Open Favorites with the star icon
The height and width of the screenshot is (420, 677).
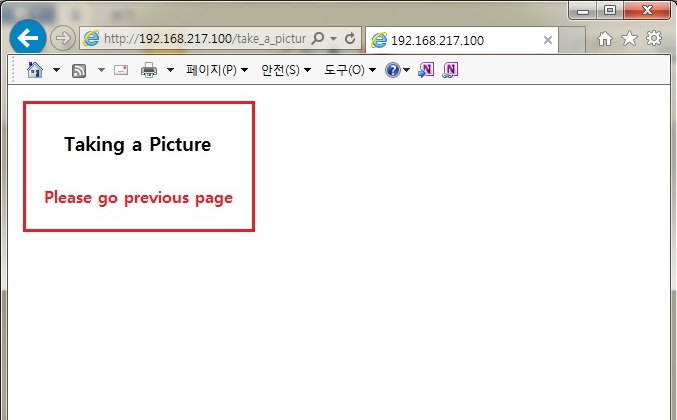point(630,38)
